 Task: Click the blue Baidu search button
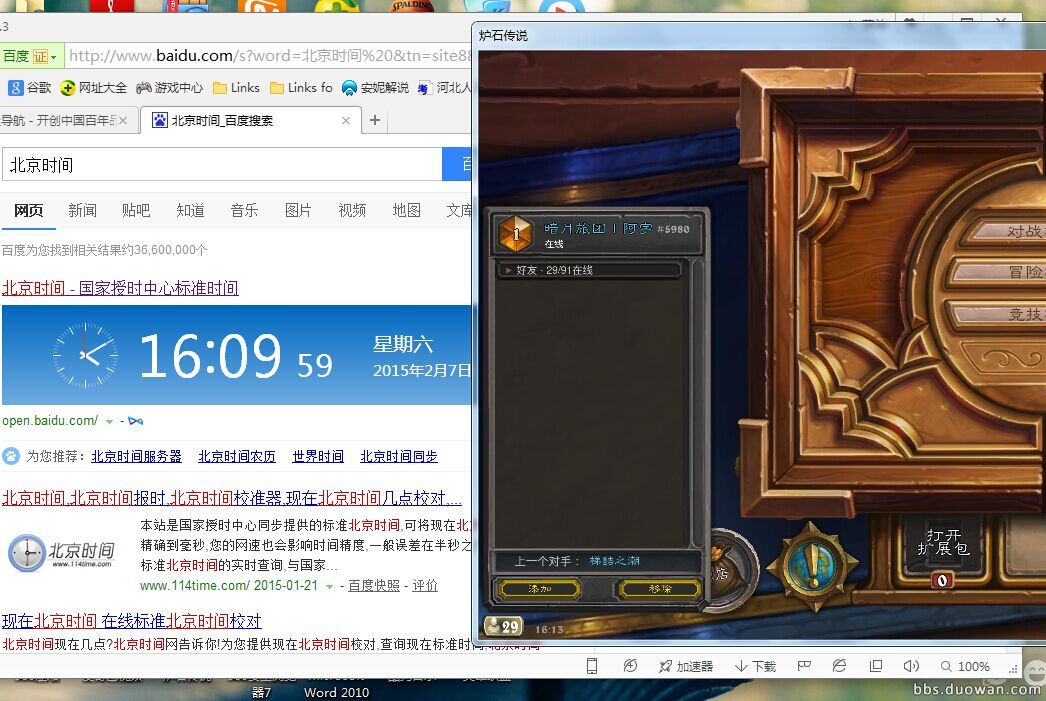[x=457, y=164]
